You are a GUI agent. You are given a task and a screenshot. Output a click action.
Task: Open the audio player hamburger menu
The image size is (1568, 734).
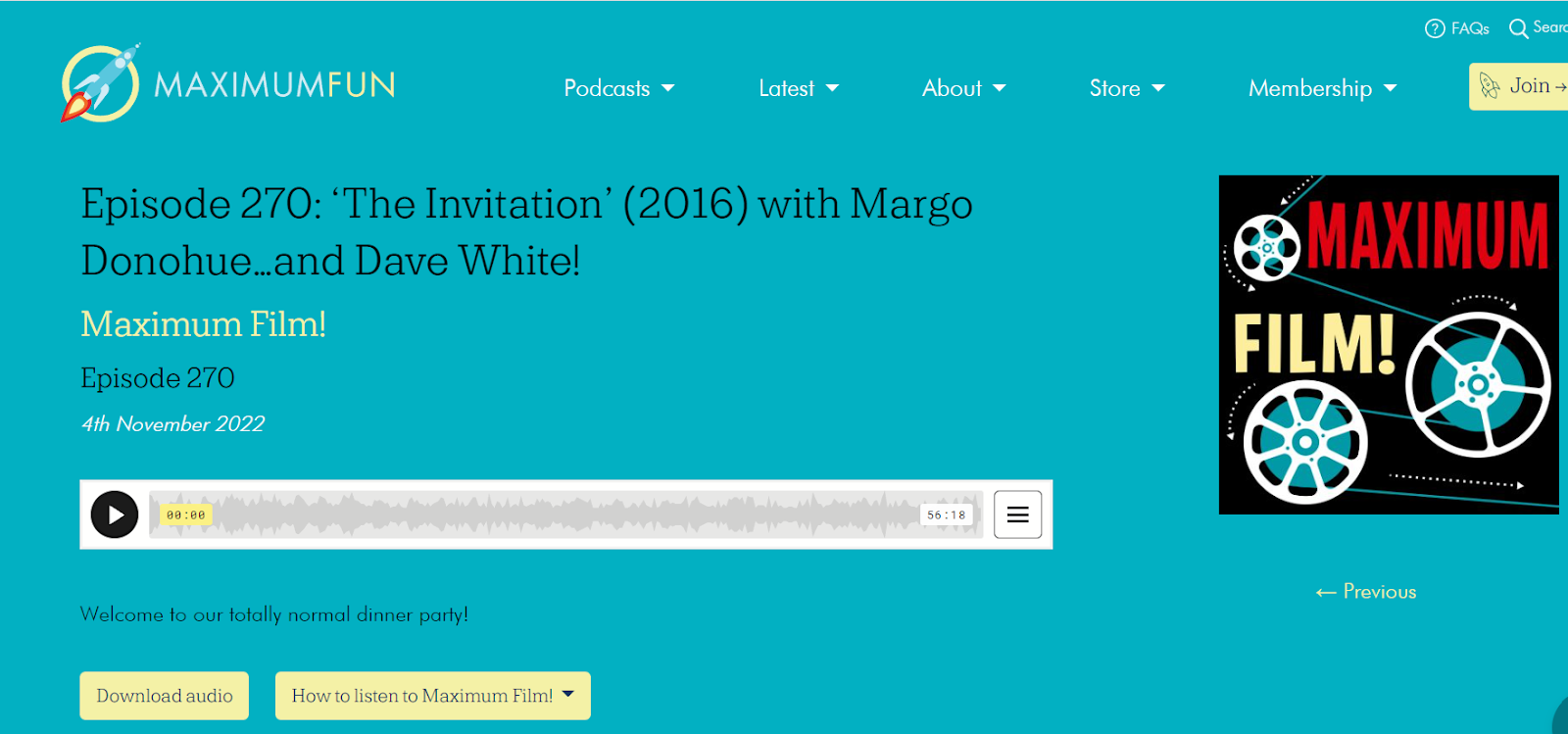(x=1017, y=514)
